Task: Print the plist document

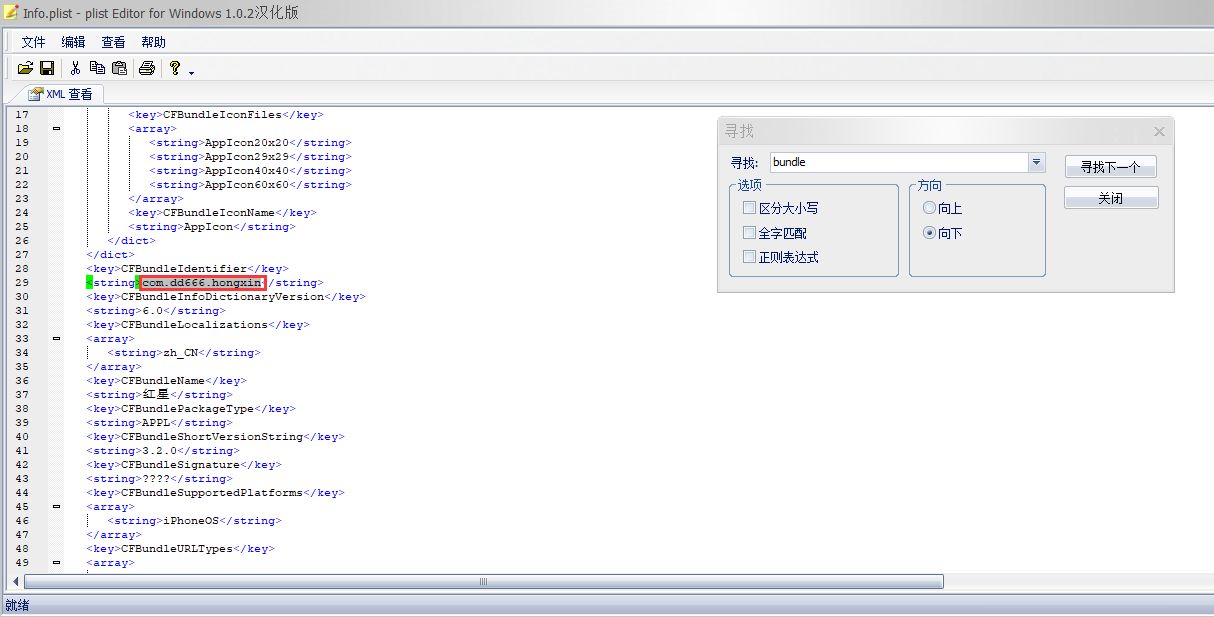Action: coord(146,67)
